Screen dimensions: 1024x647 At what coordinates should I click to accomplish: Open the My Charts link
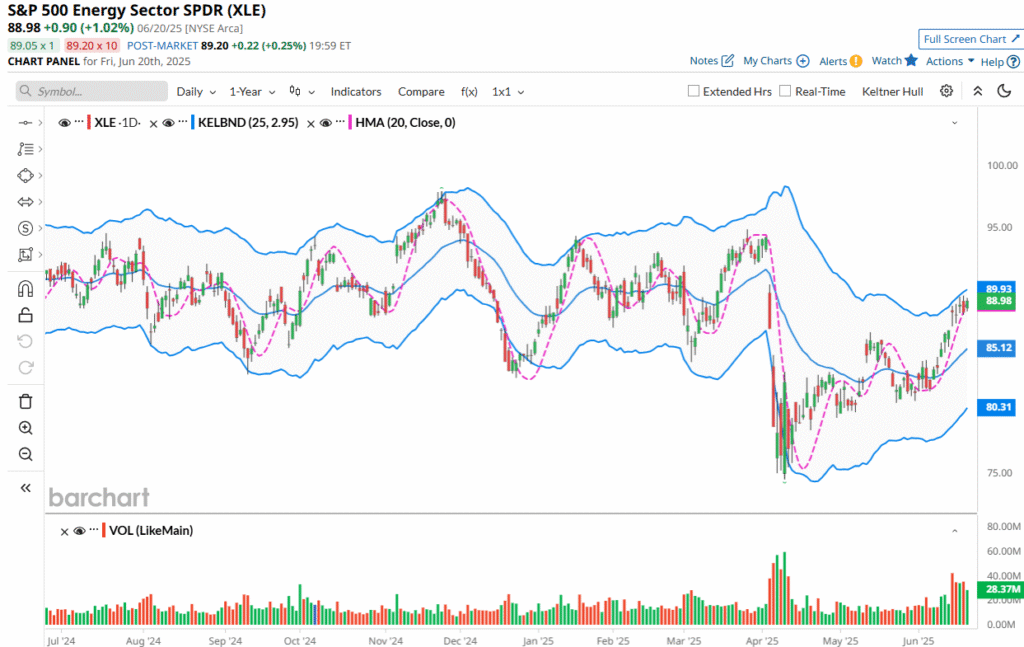tap(776, 61)
